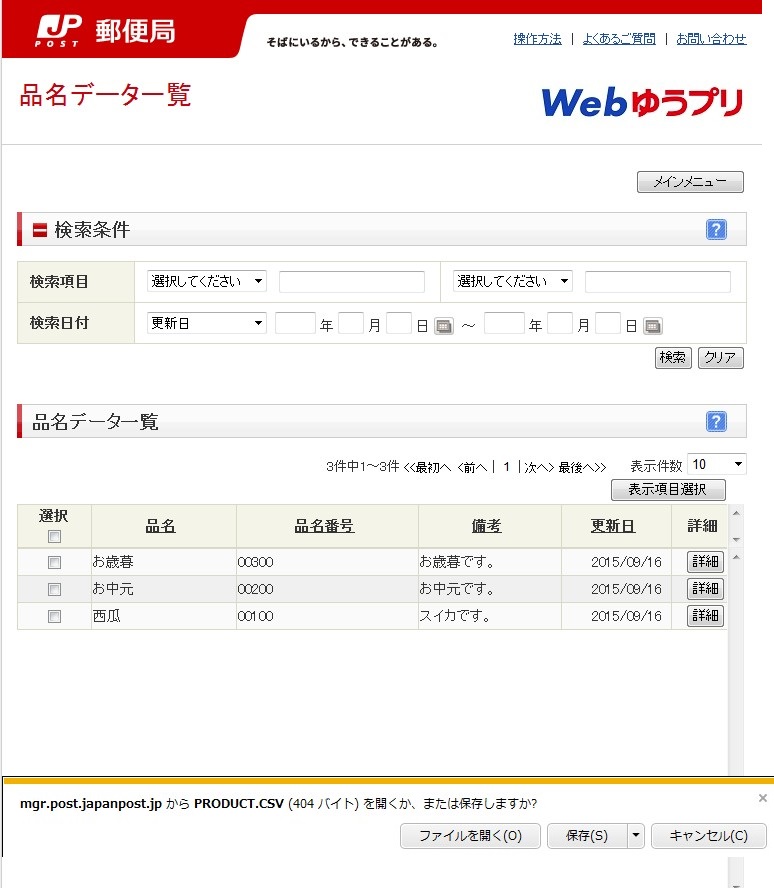Sort by 品名番号 column header
The image size is (774, 888).
(x=324, y=526)
